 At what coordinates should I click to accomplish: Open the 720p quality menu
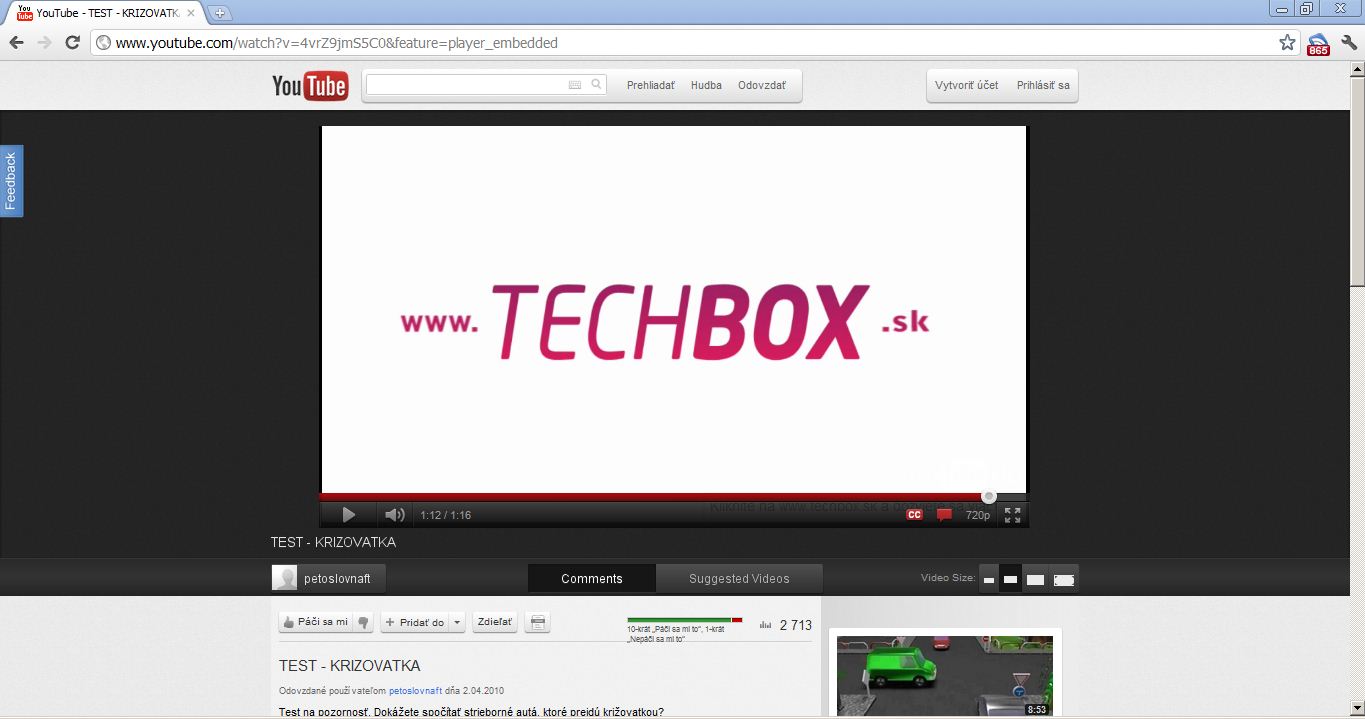(x=977, y=515)
